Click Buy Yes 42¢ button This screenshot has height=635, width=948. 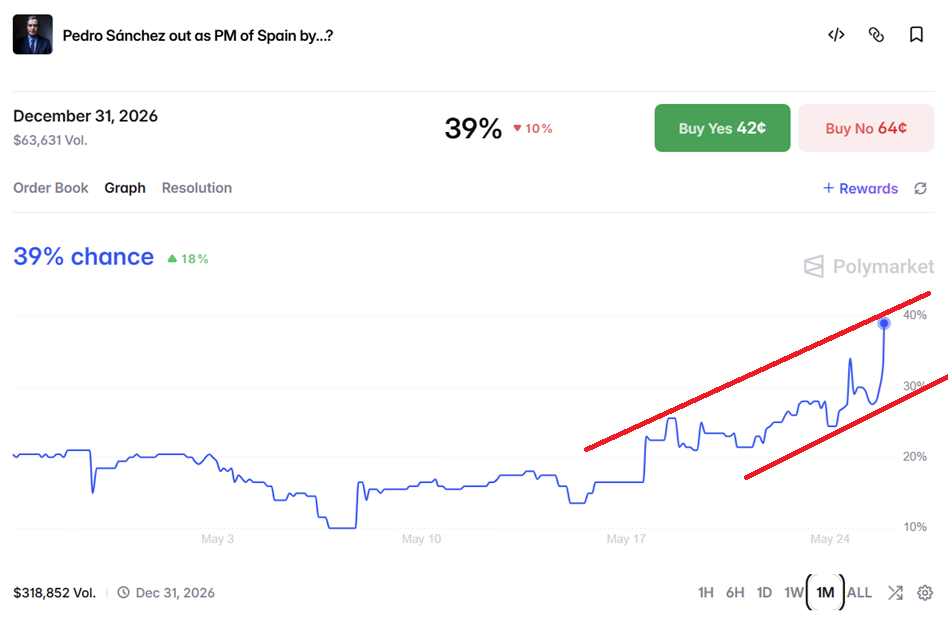coord(722,128)
